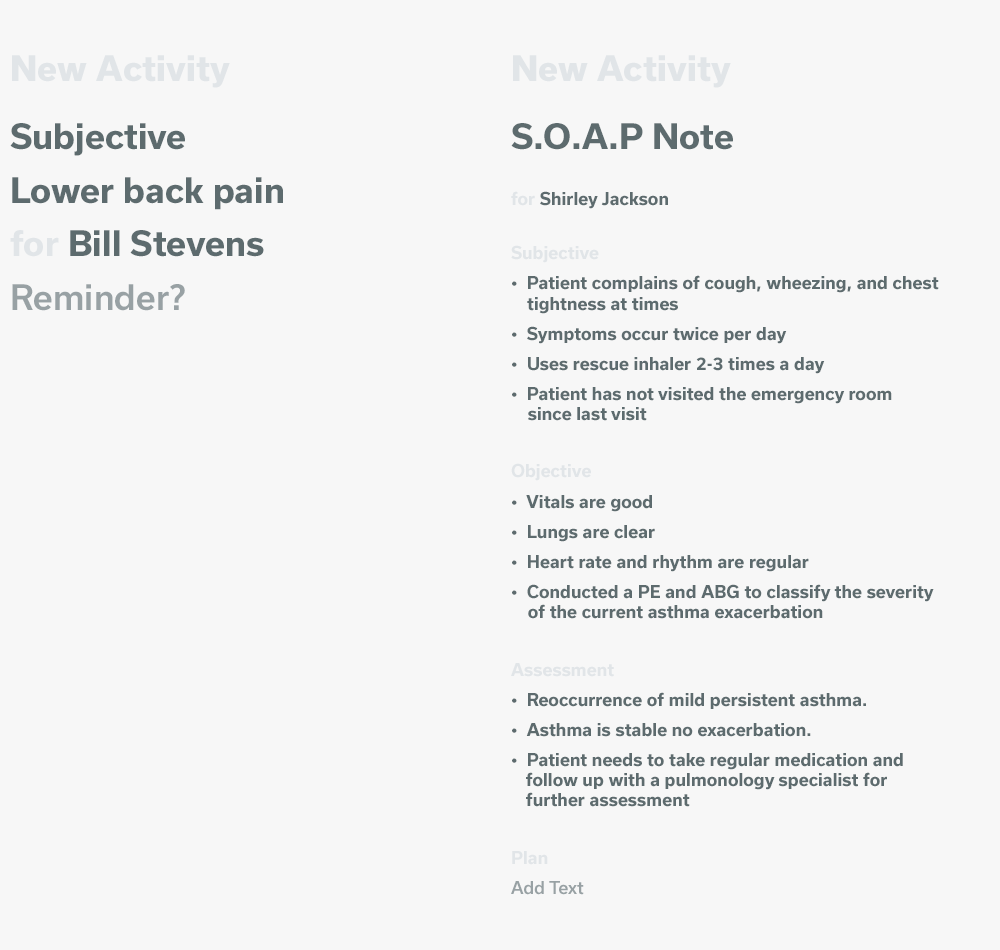
Task: Click the Heart rate and rhythm line
Action: click(667, 562)
